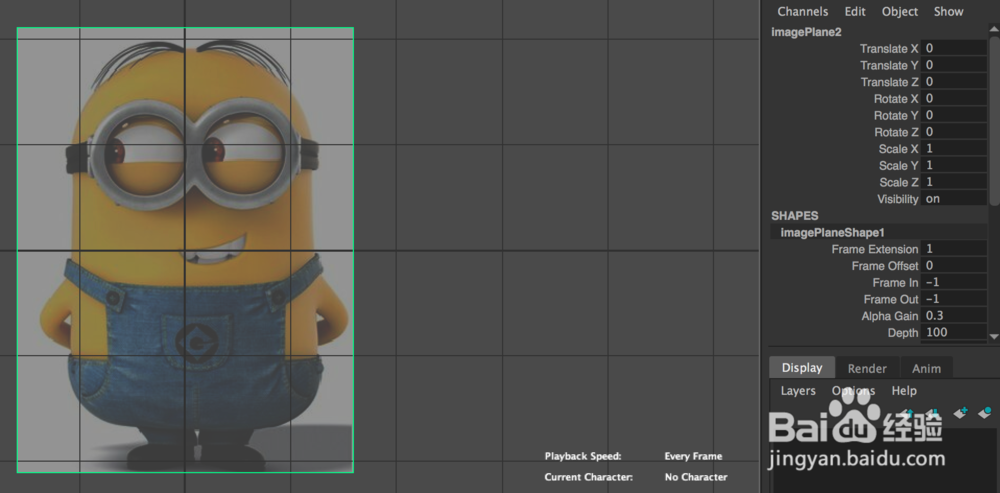This screenshot has width=1000, height=493.
Task: Click the Rotate X value field
Action: click(953, 99)
